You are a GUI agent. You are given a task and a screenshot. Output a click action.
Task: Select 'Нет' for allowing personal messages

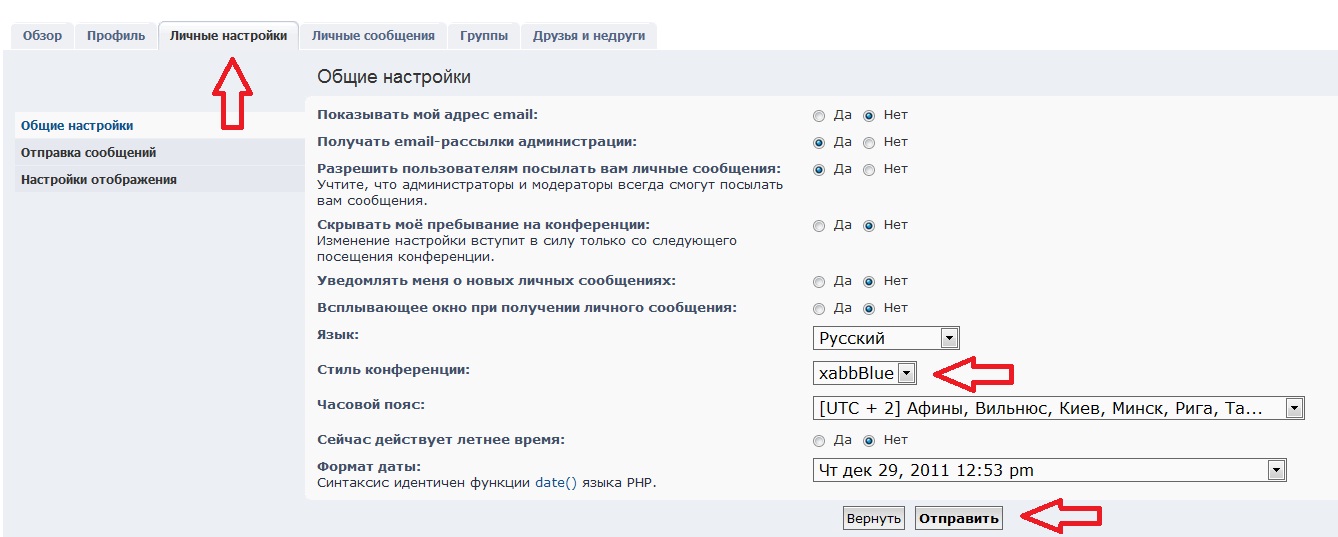(x=869, y=170)
